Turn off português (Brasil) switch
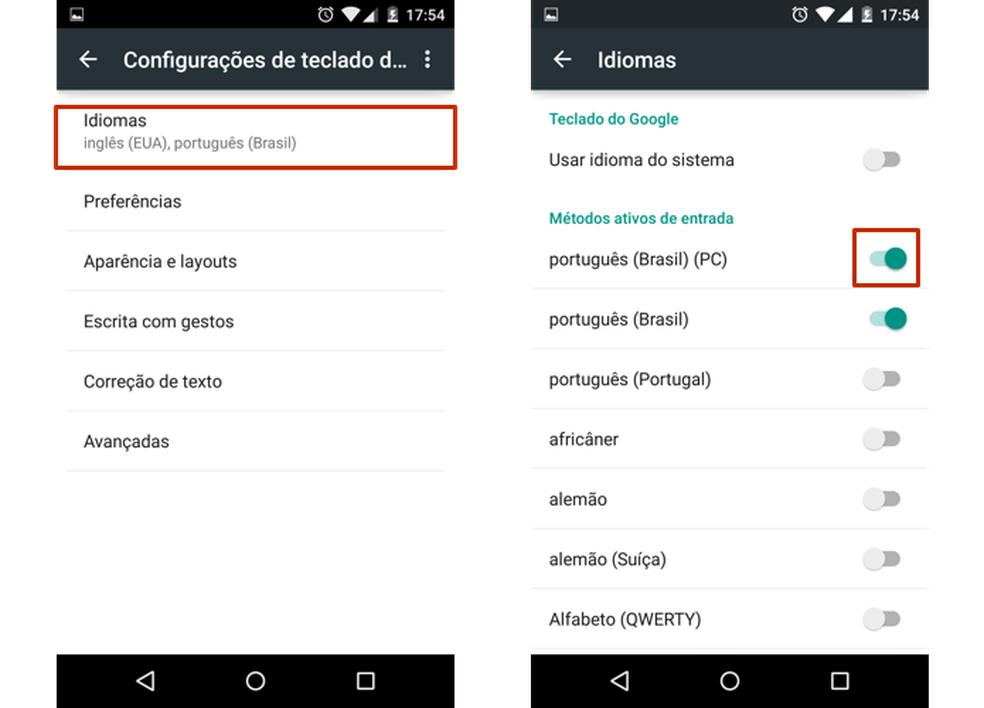 pos(887,319)
